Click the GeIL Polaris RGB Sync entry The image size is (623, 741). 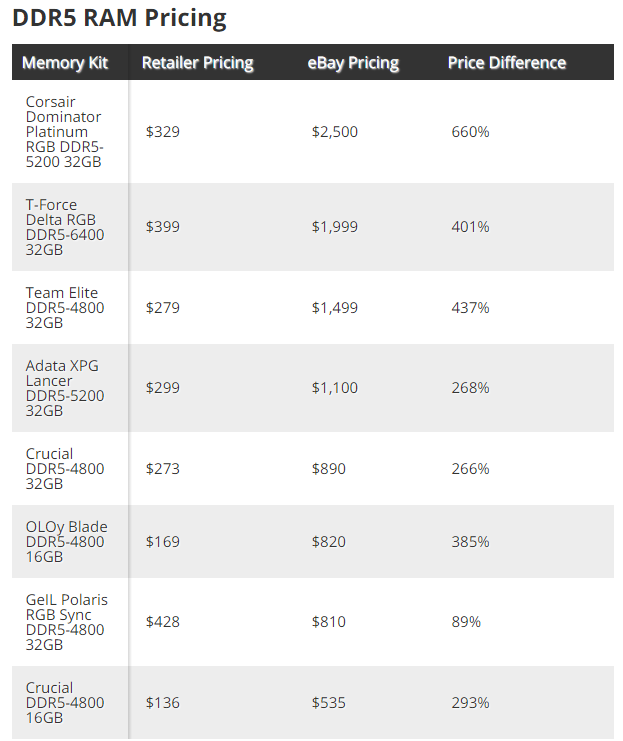tap(66, 622)
